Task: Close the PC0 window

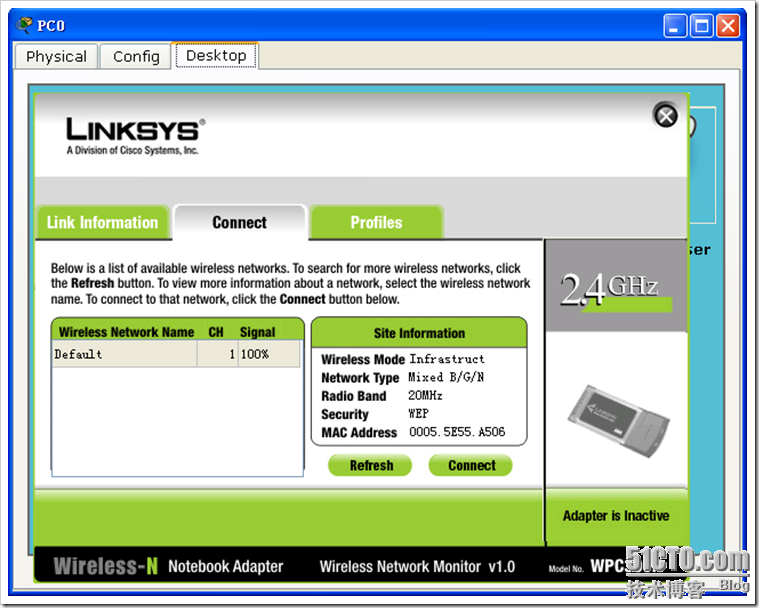Action: pyautogui.click(x=728, y=26)
